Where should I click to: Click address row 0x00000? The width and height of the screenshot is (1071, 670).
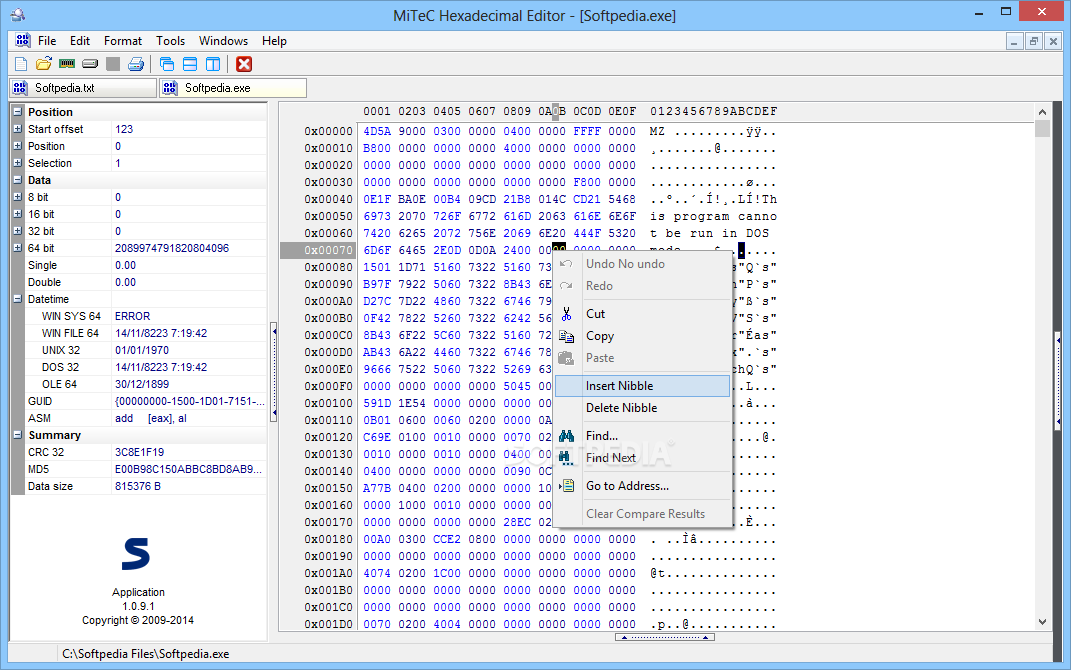tap(329, 131)
